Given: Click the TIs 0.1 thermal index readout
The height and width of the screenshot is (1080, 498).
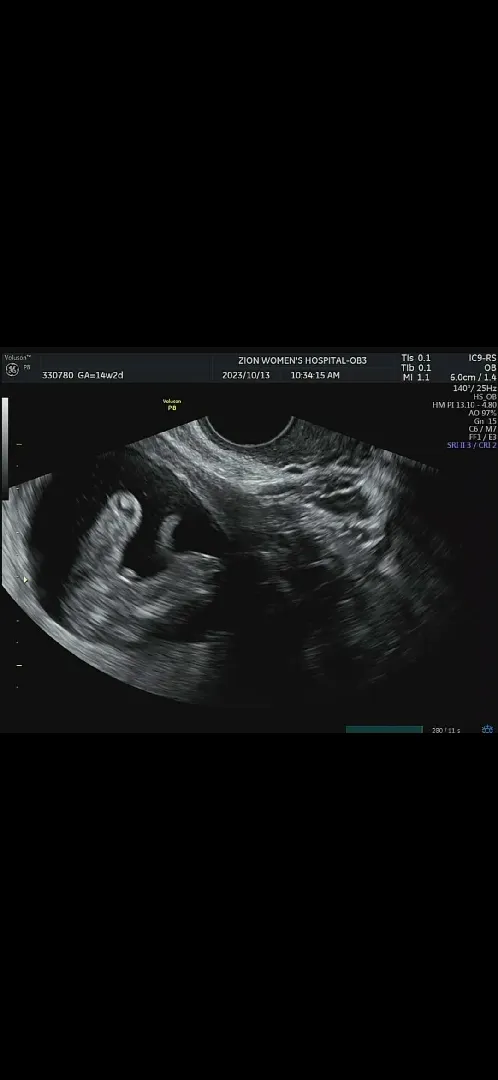Looking at the screenshot, I should pos(415,358).
